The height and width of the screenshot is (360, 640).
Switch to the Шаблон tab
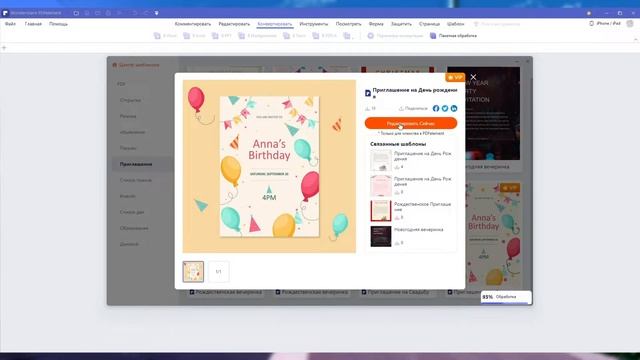(456, 24)
